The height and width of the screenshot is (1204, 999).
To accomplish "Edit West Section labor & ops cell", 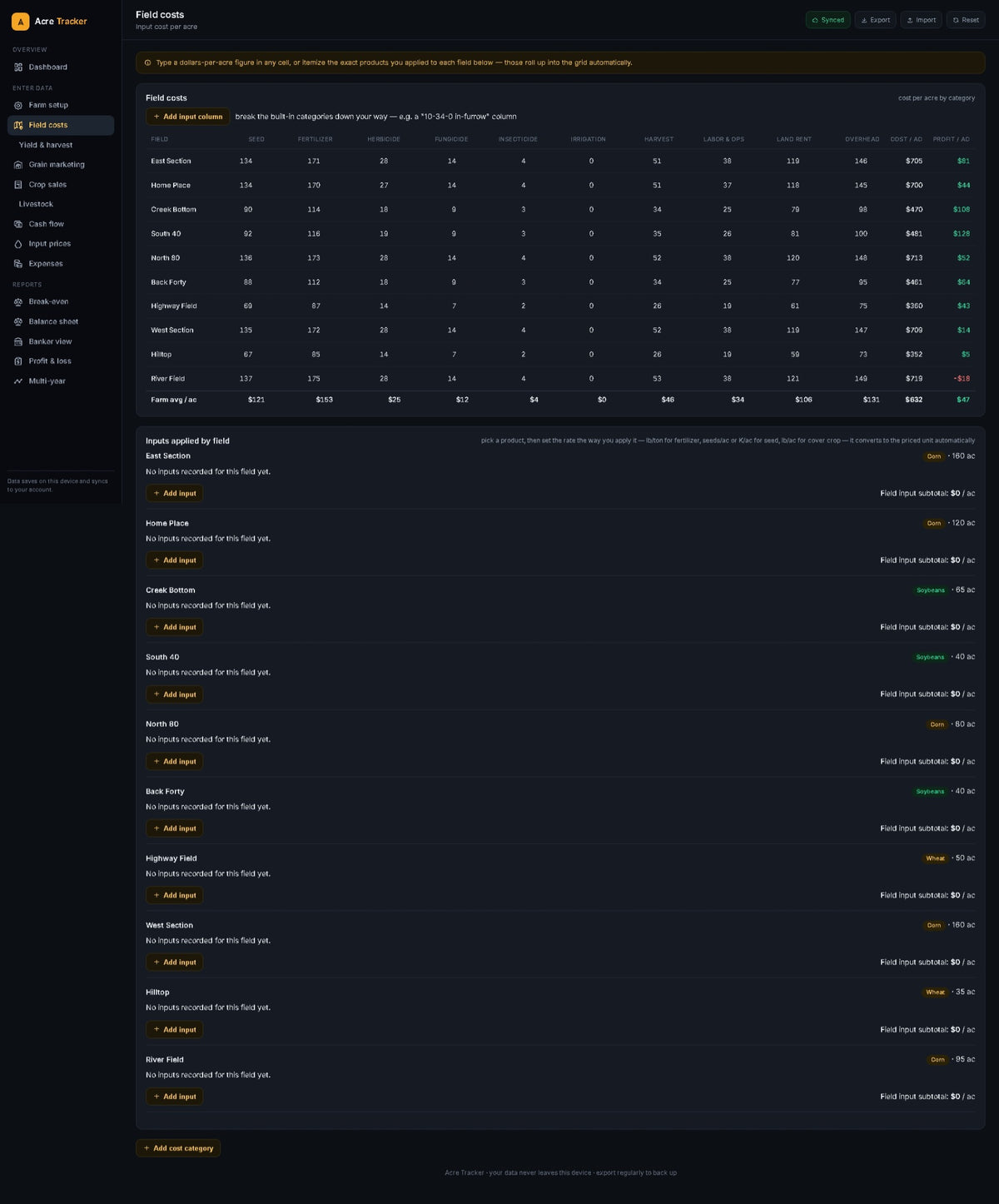I will point(727,331).
